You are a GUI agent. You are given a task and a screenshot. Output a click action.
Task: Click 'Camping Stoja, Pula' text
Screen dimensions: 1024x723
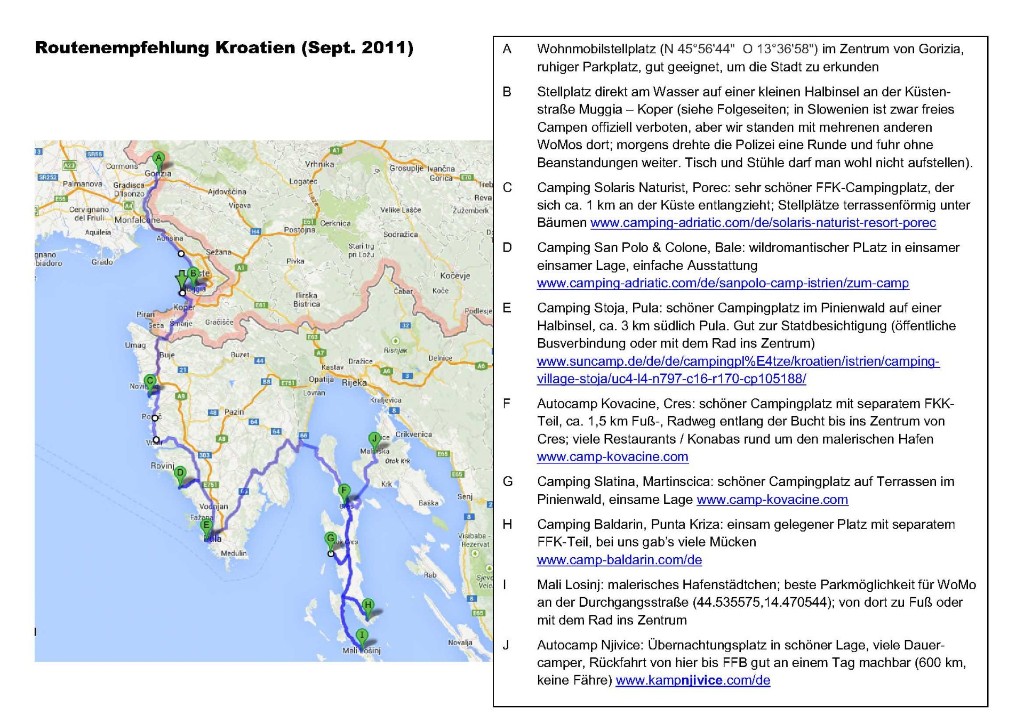pyautogui.click(x=598, y=308)
